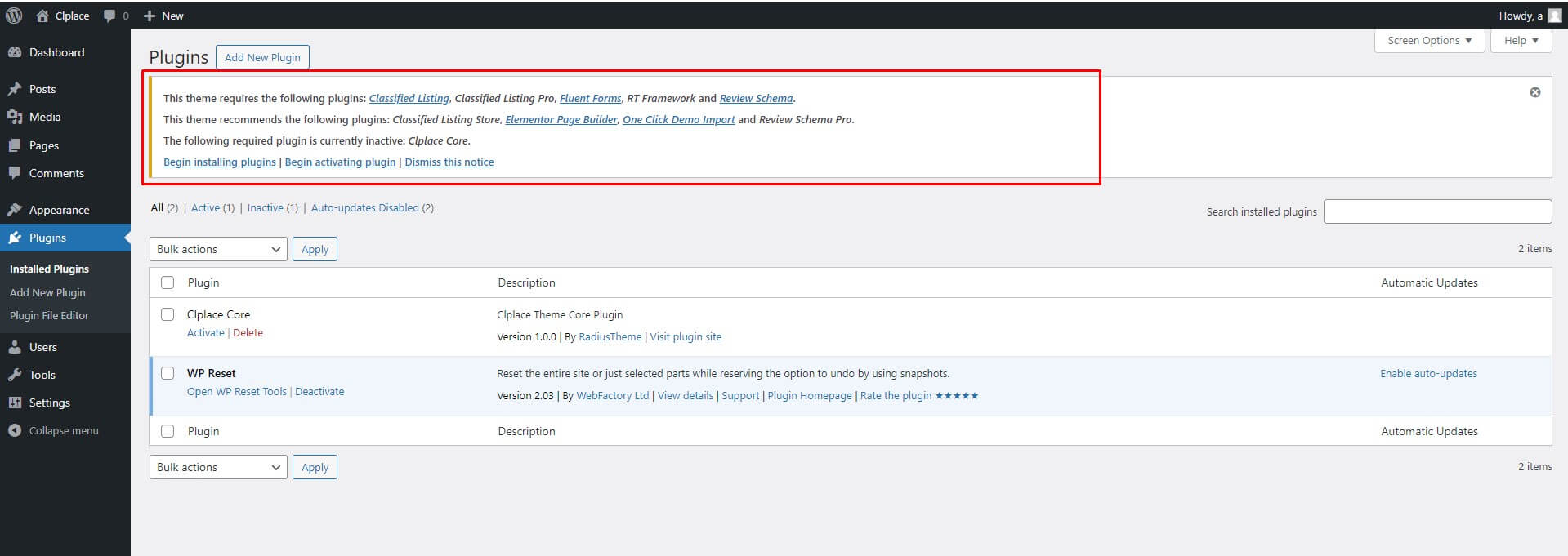Click the top Apply button

point(315,249)
